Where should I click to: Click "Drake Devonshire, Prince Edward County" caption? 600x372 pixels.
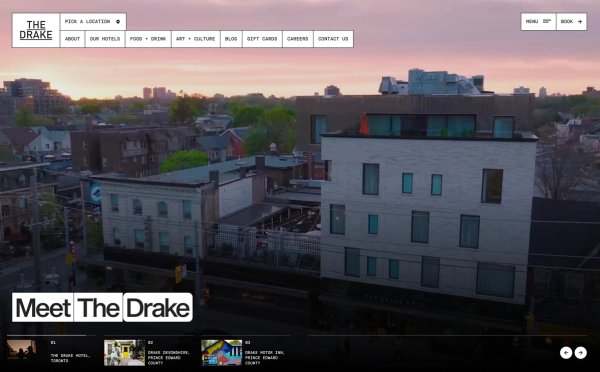[x=169, y=357]
